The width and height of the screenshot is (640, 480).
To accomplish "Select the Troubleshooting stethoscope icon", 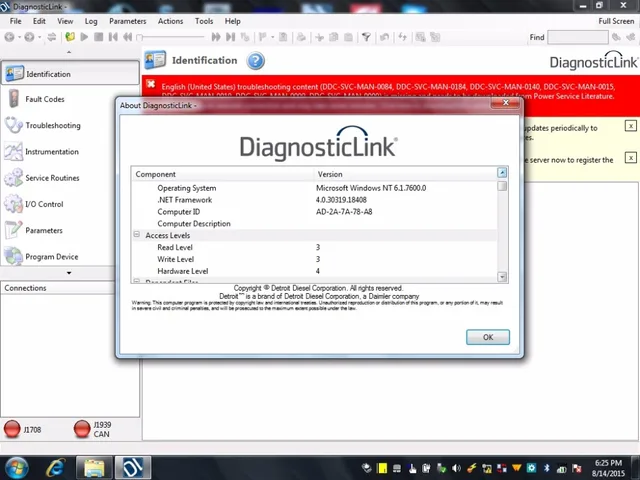I will tap(13, 125).
